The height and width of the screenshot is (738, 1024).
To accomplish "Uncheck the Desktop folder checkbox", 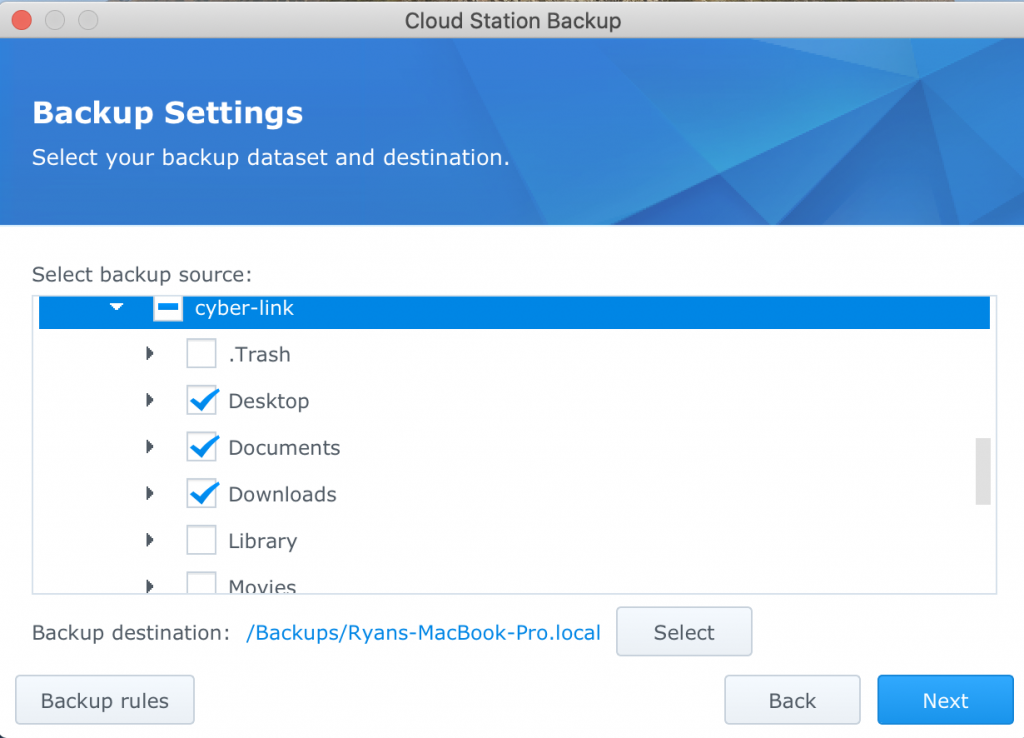I will click(201, 400).
